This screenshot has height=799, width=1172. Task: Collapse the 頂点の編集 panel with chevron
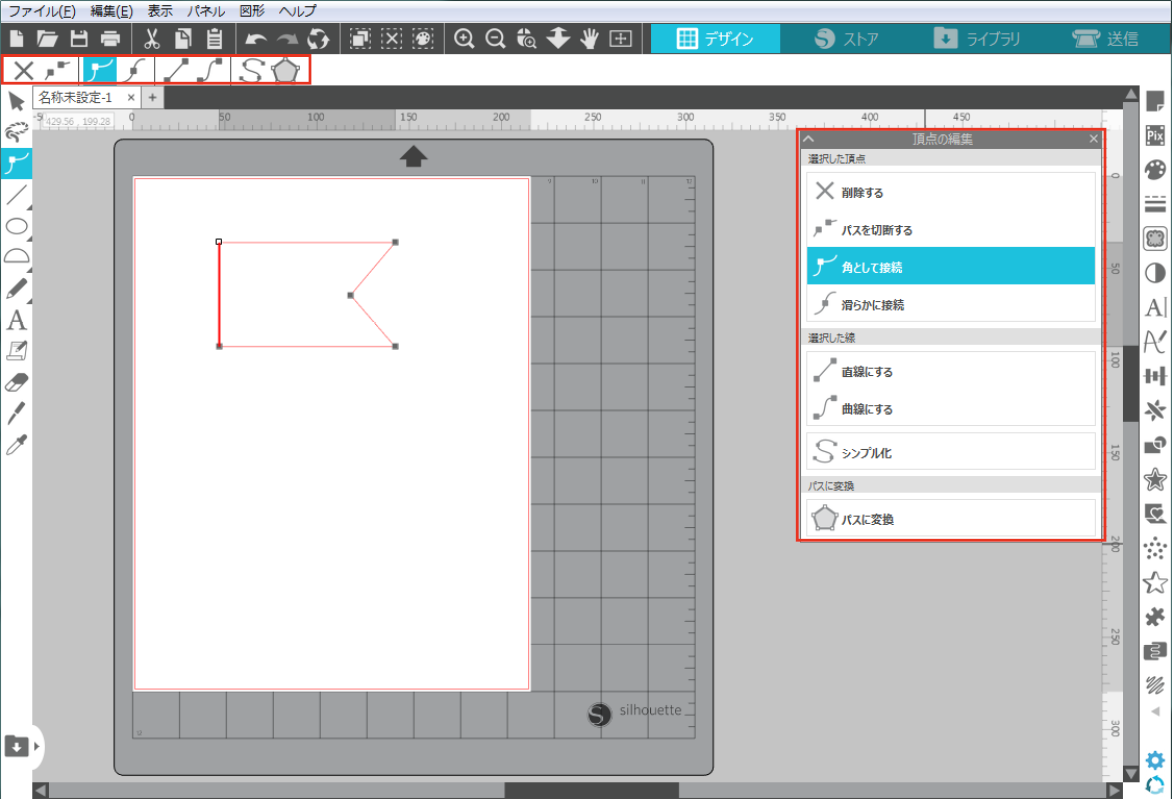pyautogui.click(x=809, y=139)
